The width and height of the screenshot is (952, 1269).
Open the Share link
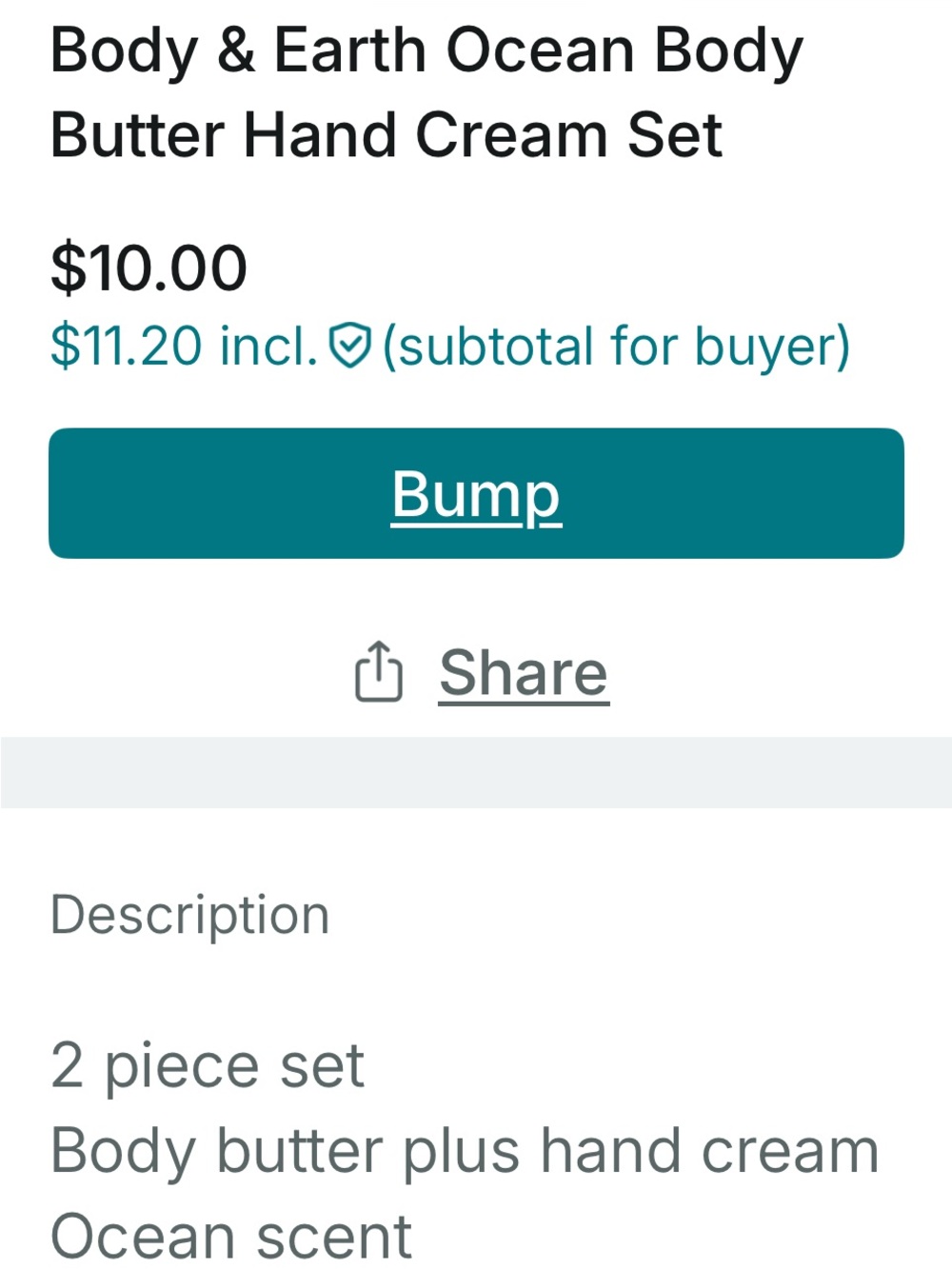point(523,673)
